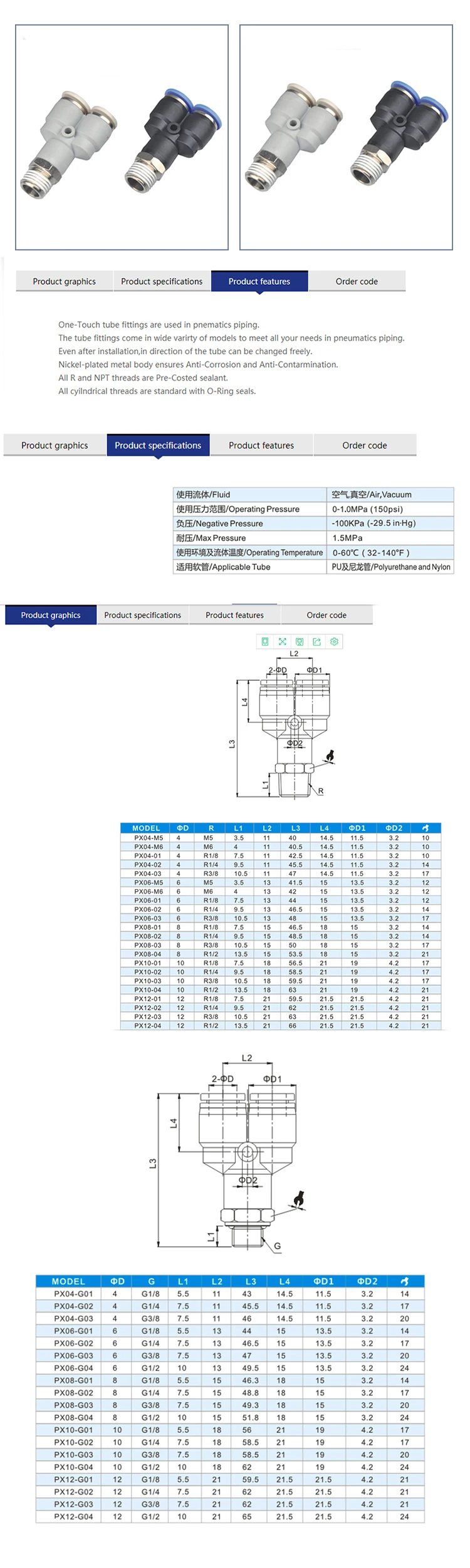Select the highlighted Product specifications tab
The width and height of the screenshot is (470, 1568).
click(158, 445)
